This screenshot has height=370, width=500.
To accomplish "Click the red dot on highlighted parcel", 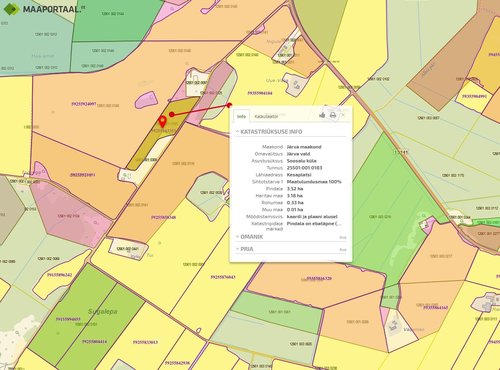I will (171, 114).
